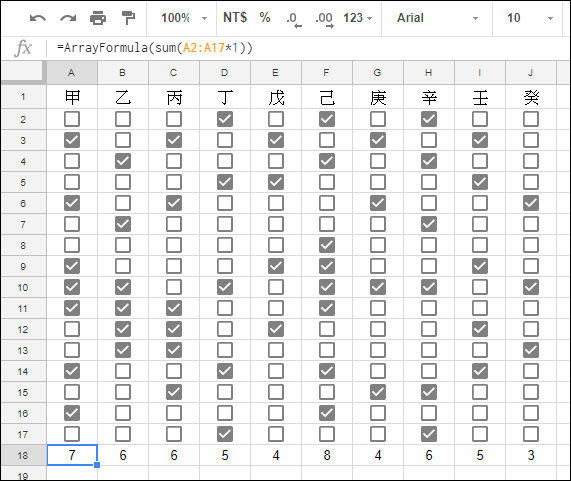Select header cell 己 in F1
This screenshot has height=481, width=571.
pos(327,97)
